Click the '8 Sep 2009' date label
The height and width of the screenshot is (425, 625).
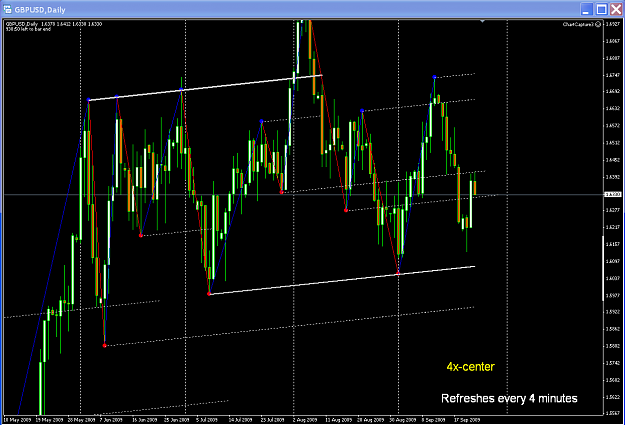[434, 420]
